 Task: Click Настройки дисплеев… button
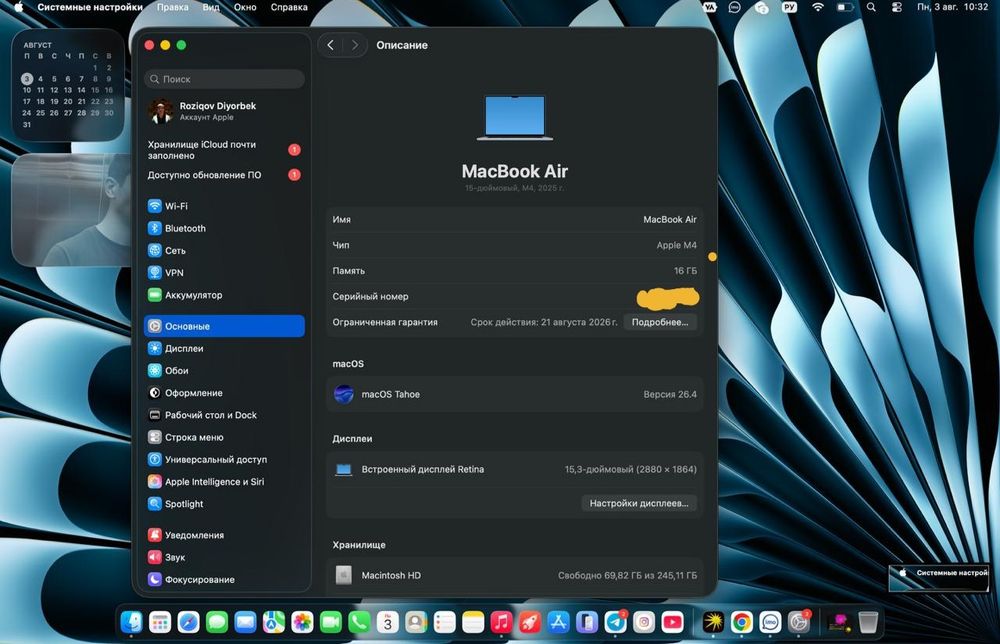[x=639, y=503]
